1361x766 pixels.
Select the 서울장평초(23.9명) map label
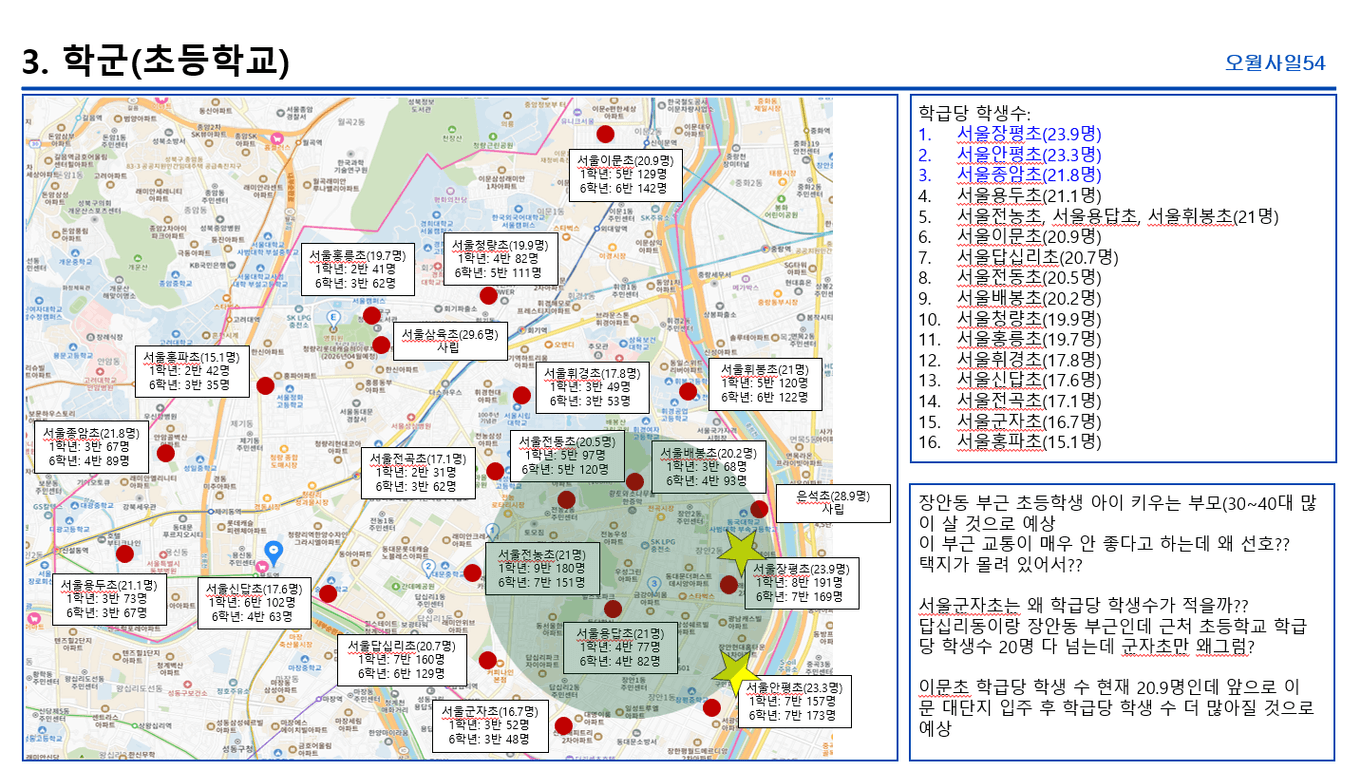point(801,582)
